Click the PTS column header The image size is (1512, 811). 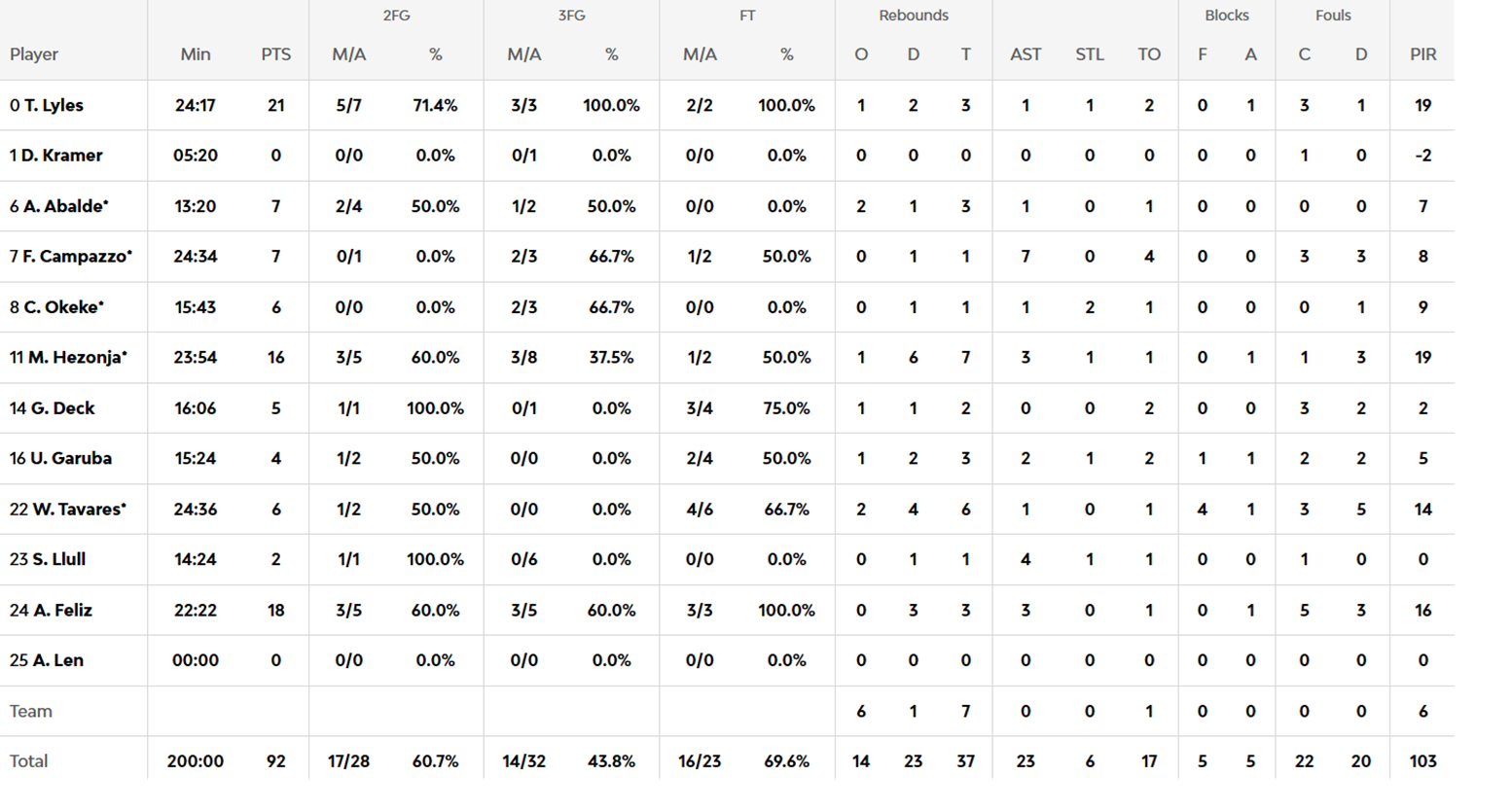coord(276,54)
